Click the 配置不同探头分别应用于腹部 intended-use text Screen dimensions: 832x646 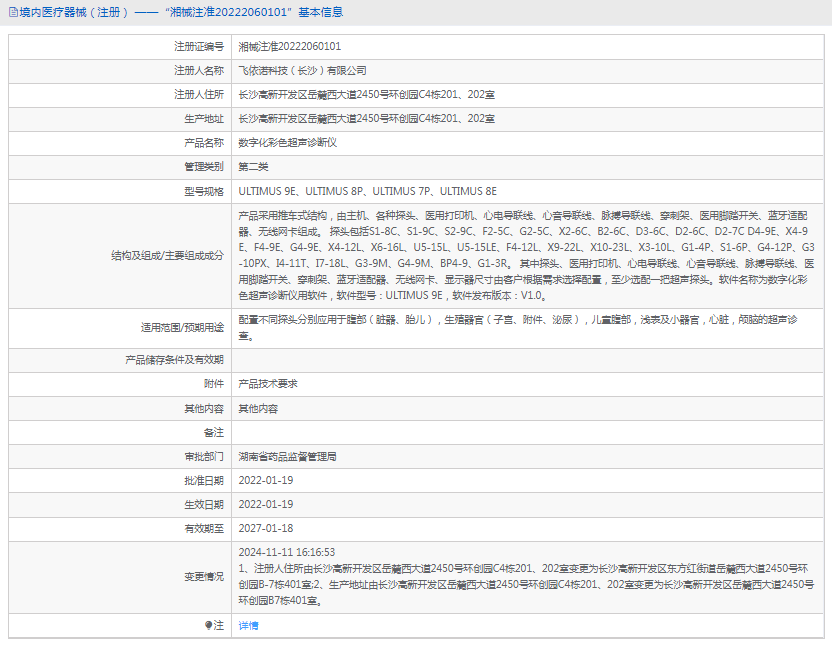coord(518,328)
